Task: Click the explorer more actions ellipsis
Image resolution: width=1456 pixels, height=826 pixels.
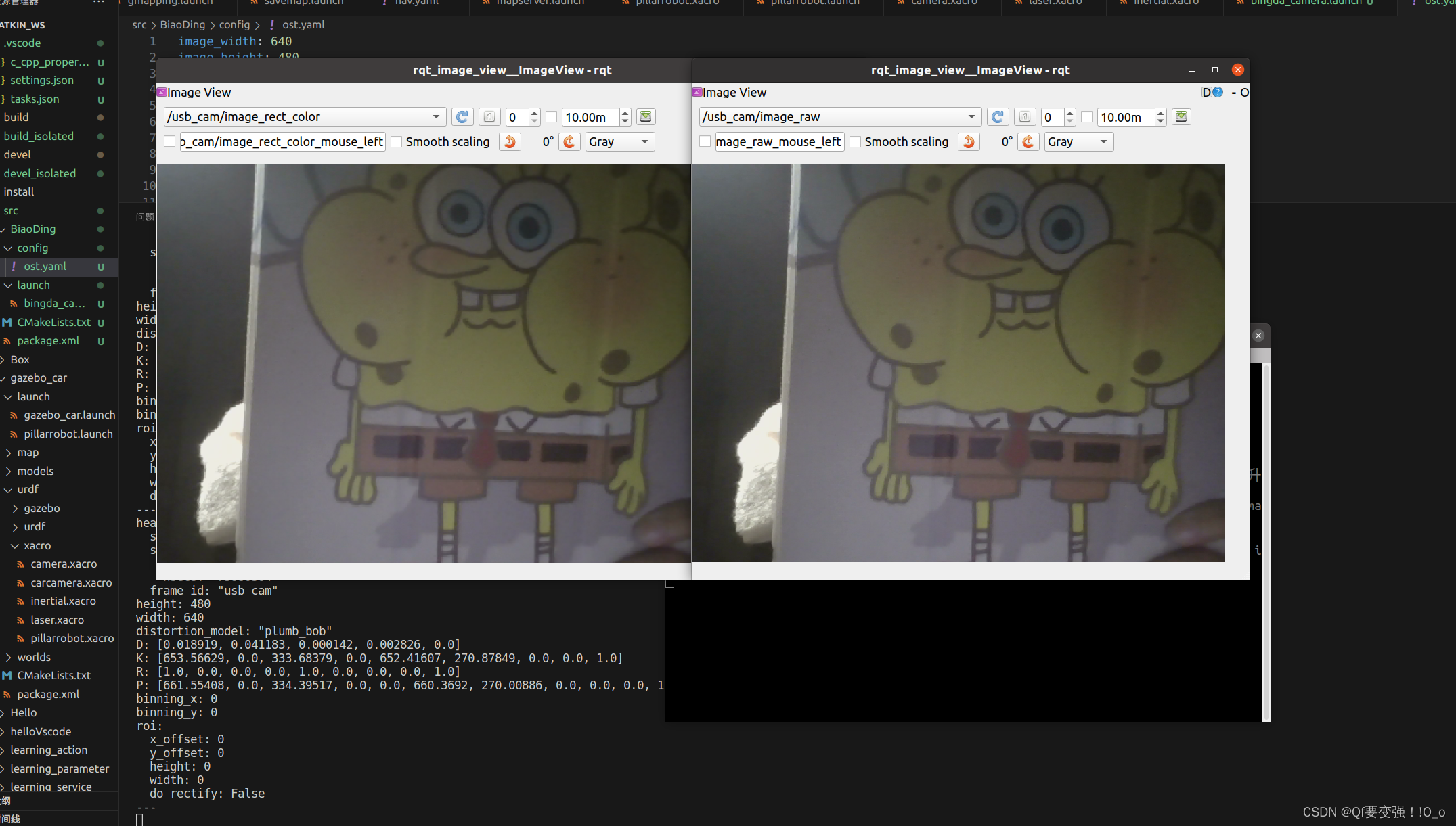Action: [x=99, y=3]
